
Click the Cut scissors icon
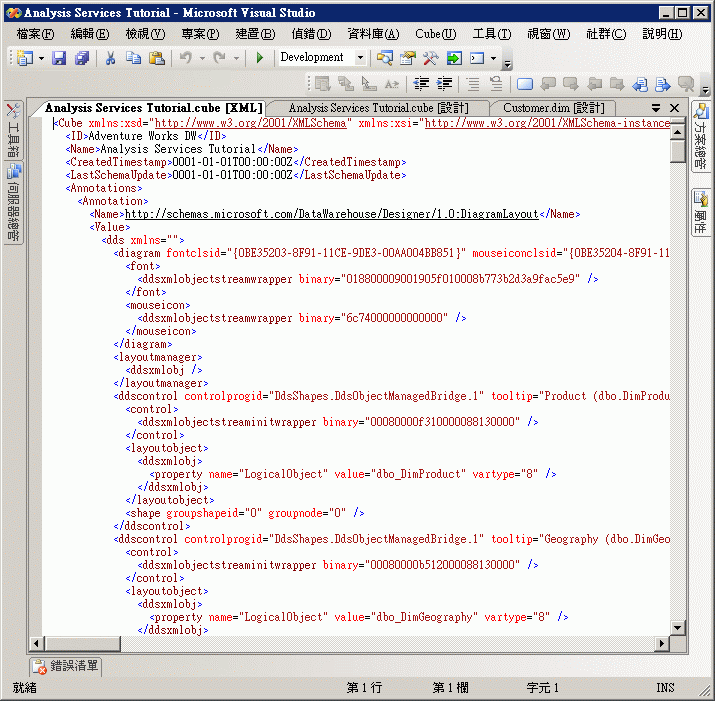(x=110, y=58)
